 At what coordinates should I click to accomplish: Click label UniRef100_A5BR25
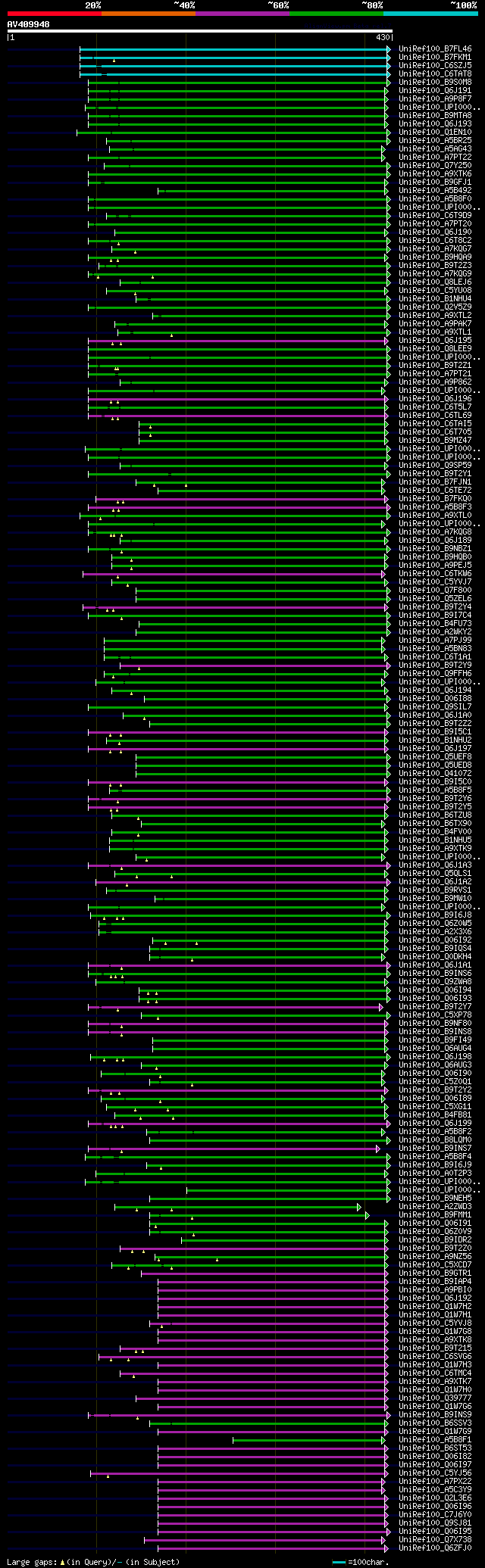(435, 141)
